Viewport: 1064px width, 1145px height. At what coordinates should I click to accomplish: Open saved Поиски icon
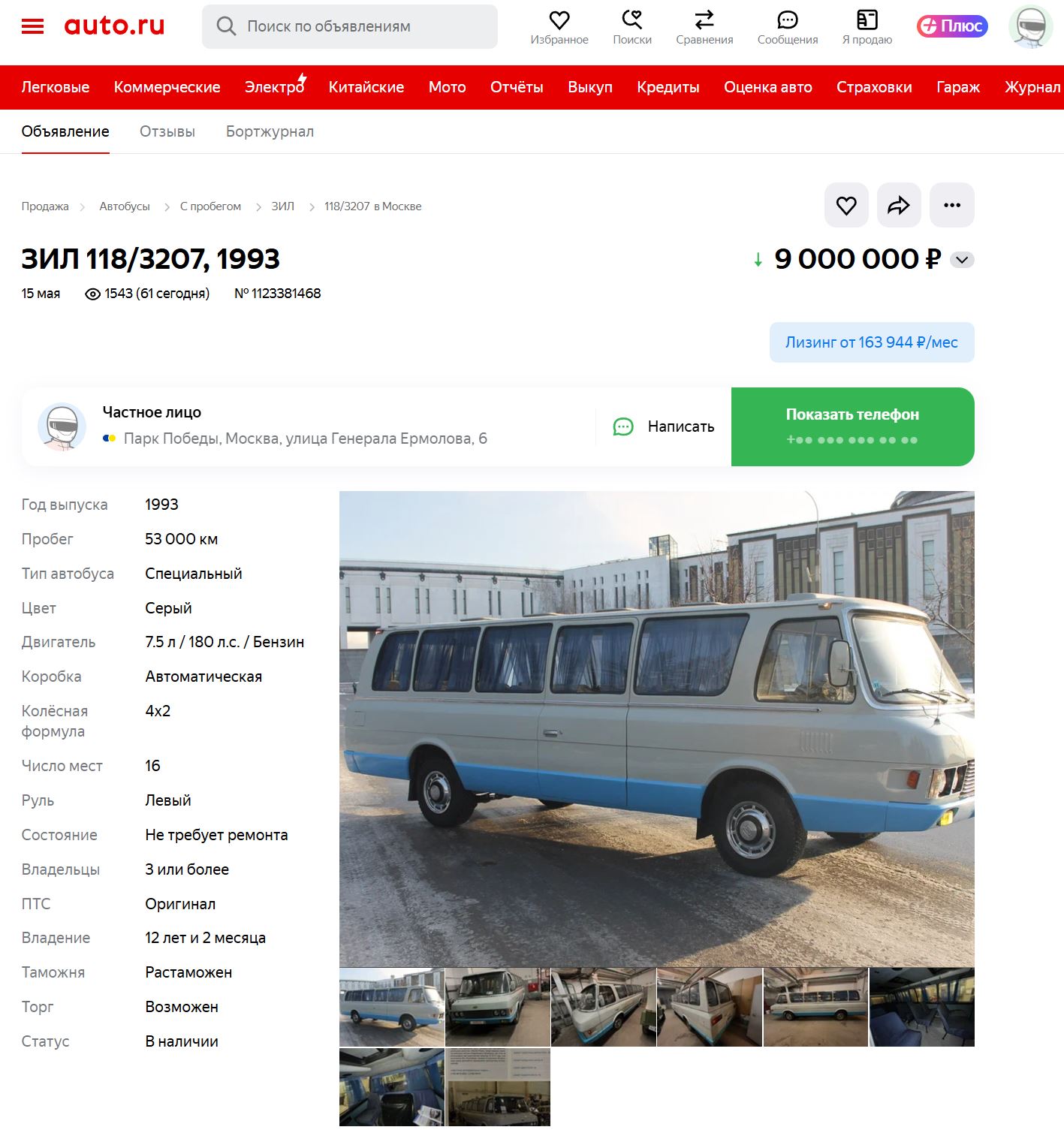(632, 20)
